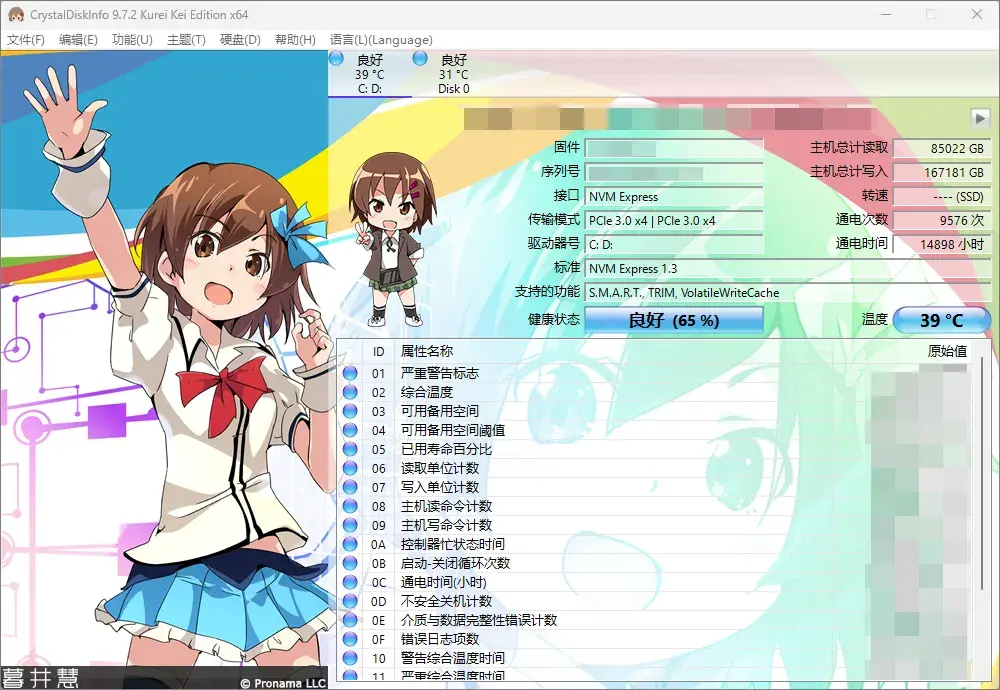Click the serial number (序列号) field
The image size is (1000, 690).
[x=673, y=172]
